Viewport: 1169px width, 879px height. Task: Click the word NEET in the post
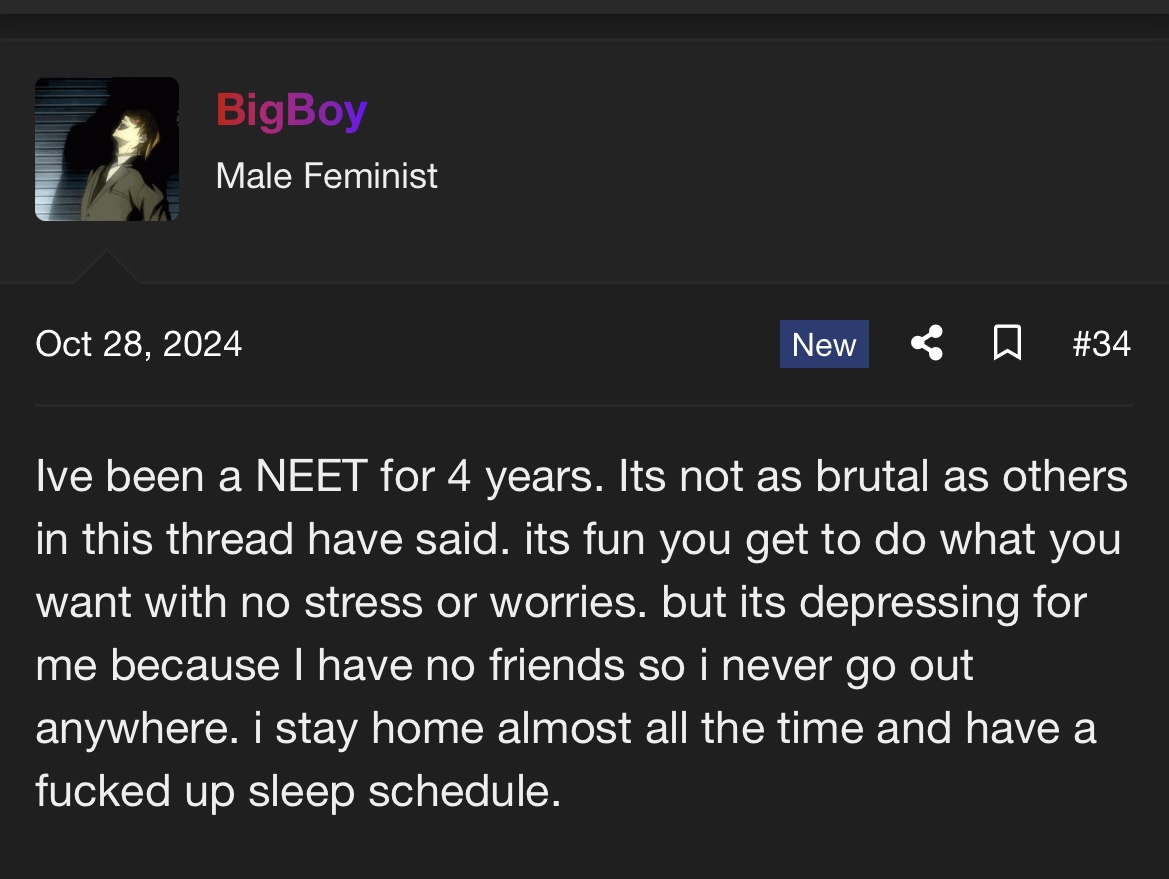click(x=311, y=476)
